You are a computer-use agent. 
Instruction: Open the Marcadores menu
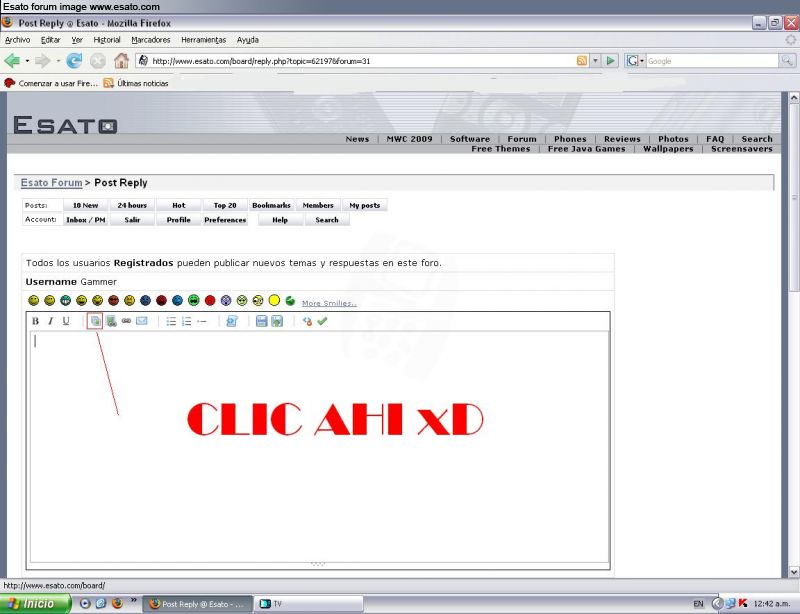pos(151,40)
